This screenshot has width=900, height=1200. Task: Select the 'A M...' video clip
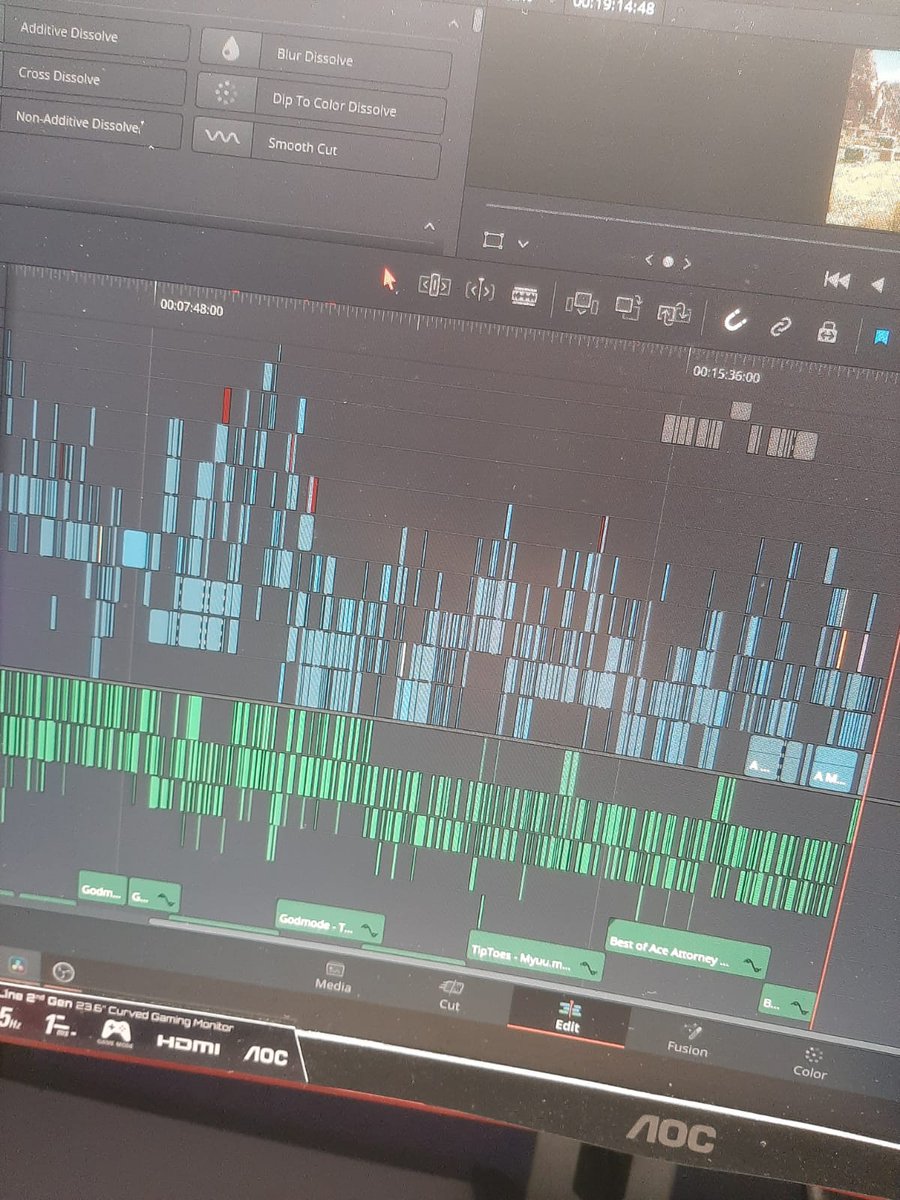point(833,771)
